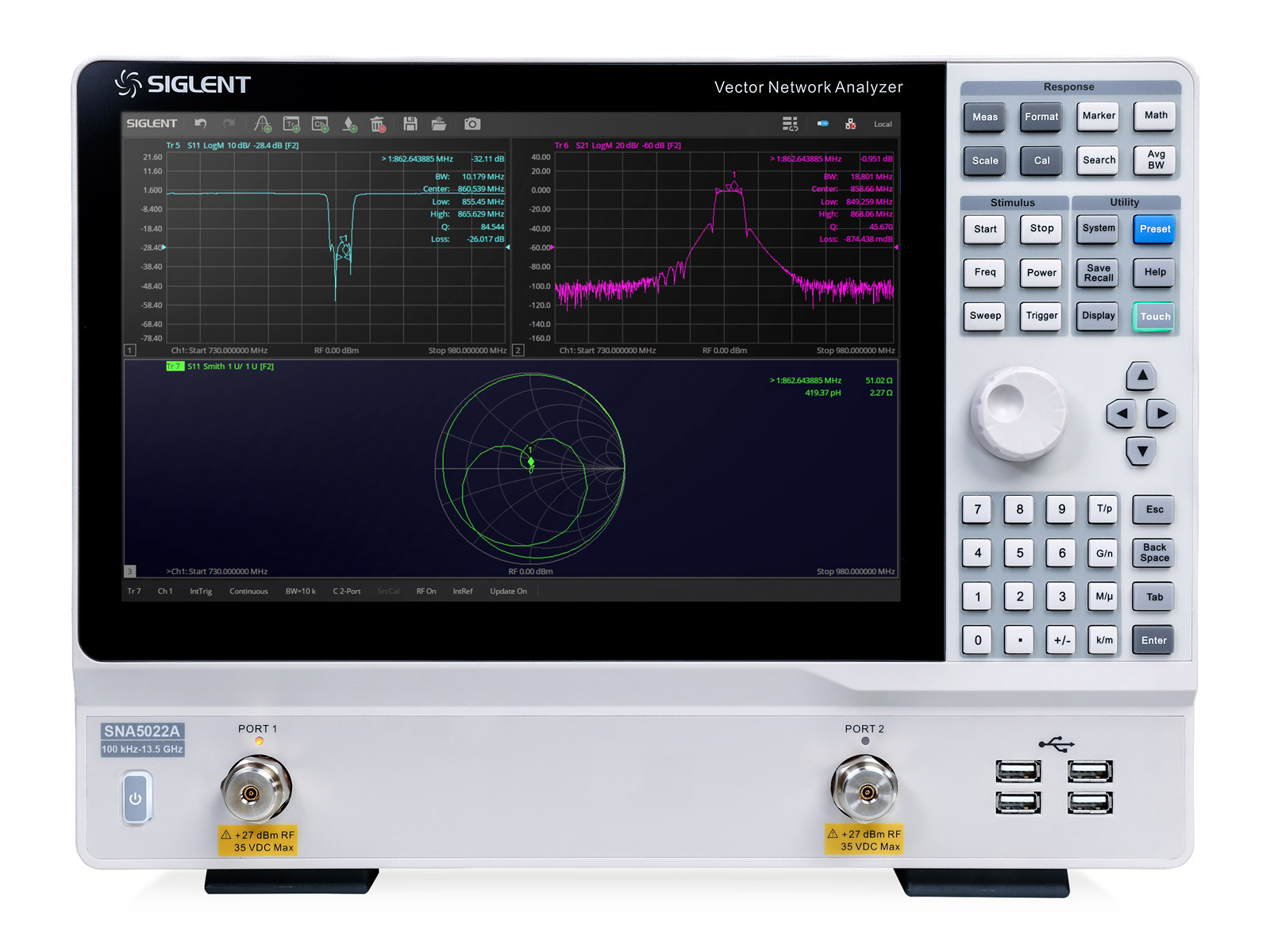1270x952 pixels.
Task: Open the Cal menu key
Action: point(1041,161)
